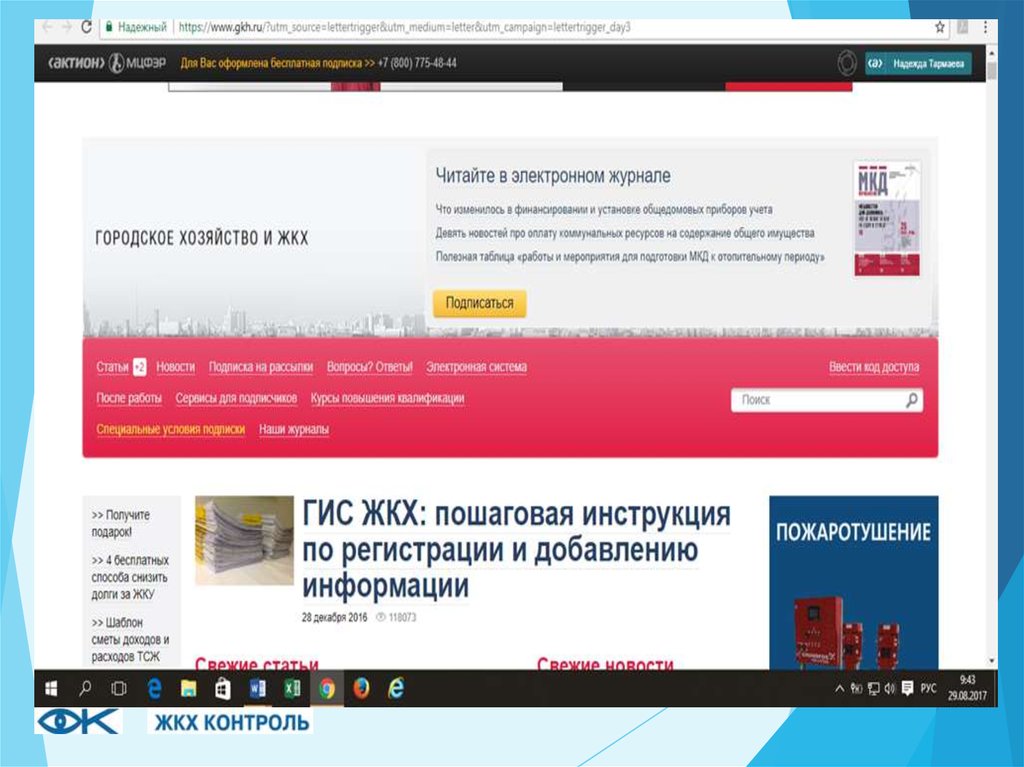Screen dimensions: 1024x767
Task: Open Девять новостей про оплату коммунальных ресурсов
Action: 625,233
